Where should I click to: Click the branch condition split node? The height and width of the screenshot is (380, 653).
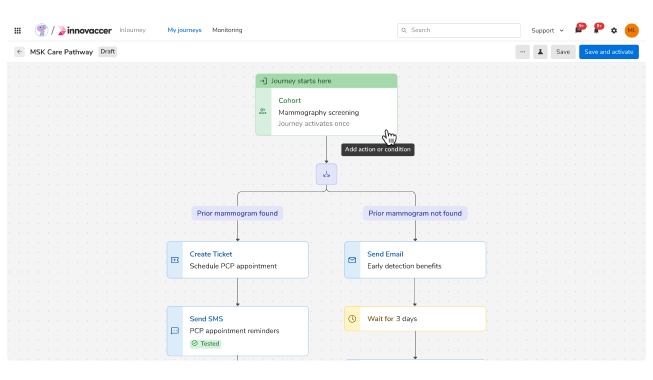(326, 174)
